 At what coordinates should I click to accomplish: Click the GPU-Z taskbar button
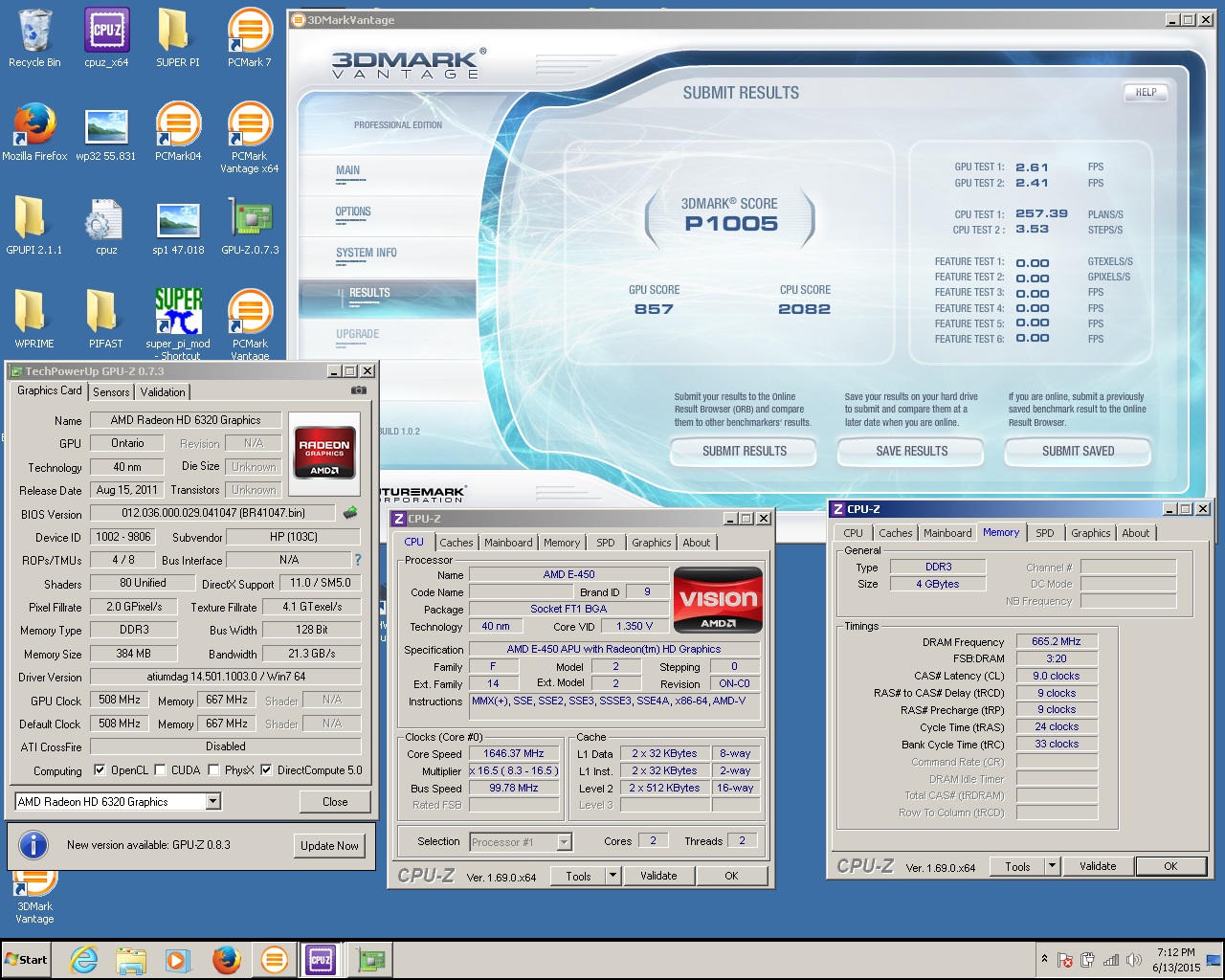(370, 960)
